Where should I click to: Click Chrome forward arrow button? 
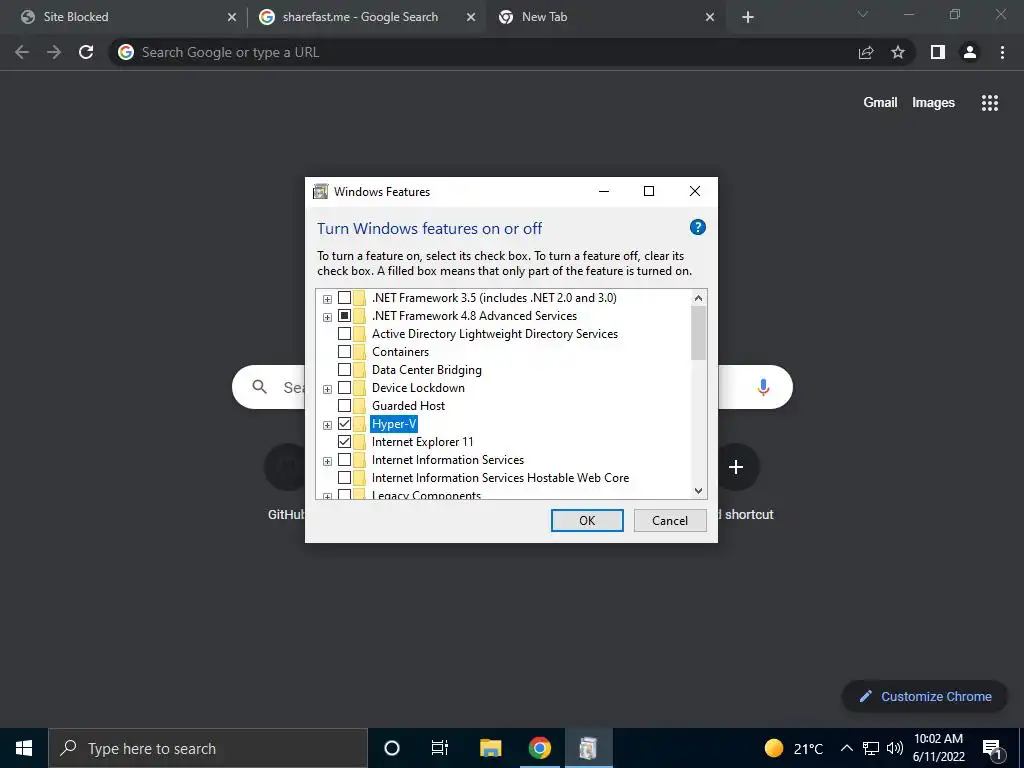(54, 52)
